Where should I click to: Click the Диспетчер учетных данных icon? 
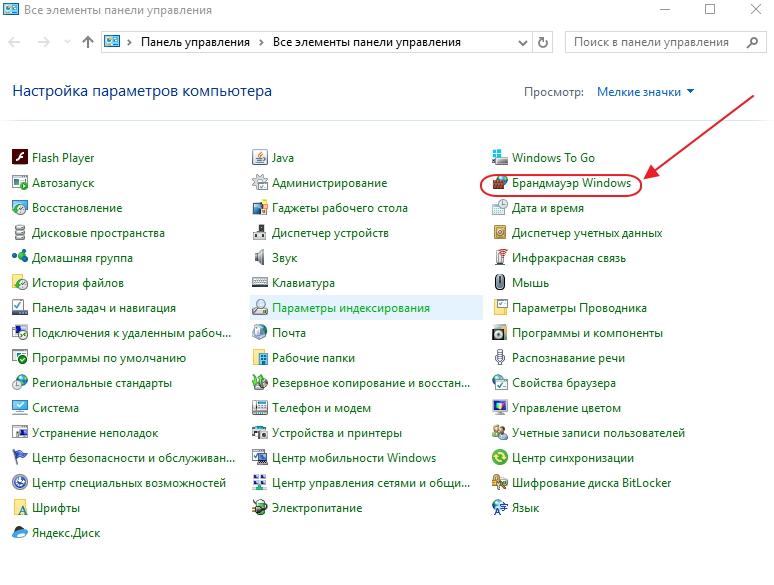(x=500, y=233)
